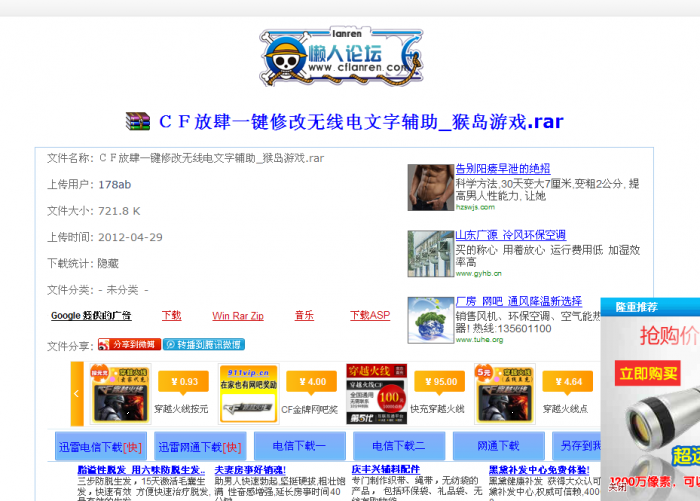Click '快充穿越火线' product caption
The width and height of the screenshot is (700, 501).
[438, 409]
